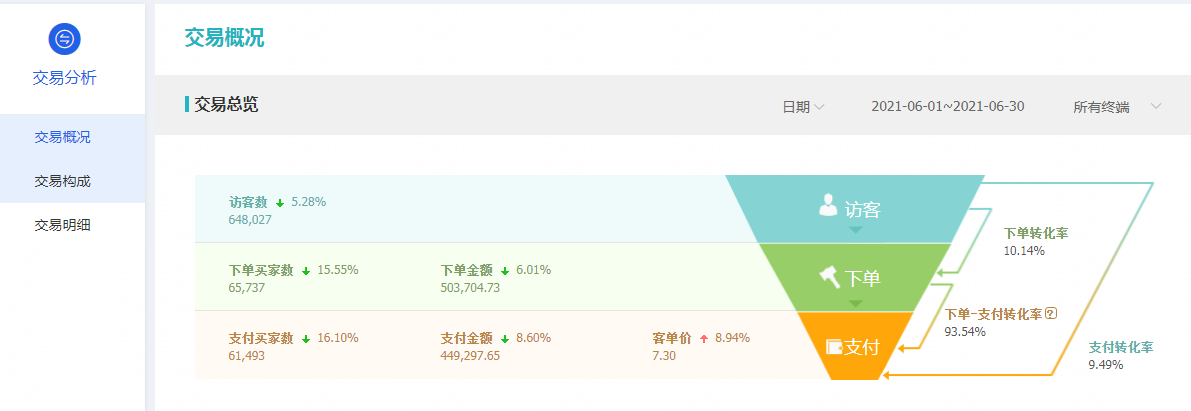
Task: Click the gavel icon beside 下单
Action: (830, 277)
